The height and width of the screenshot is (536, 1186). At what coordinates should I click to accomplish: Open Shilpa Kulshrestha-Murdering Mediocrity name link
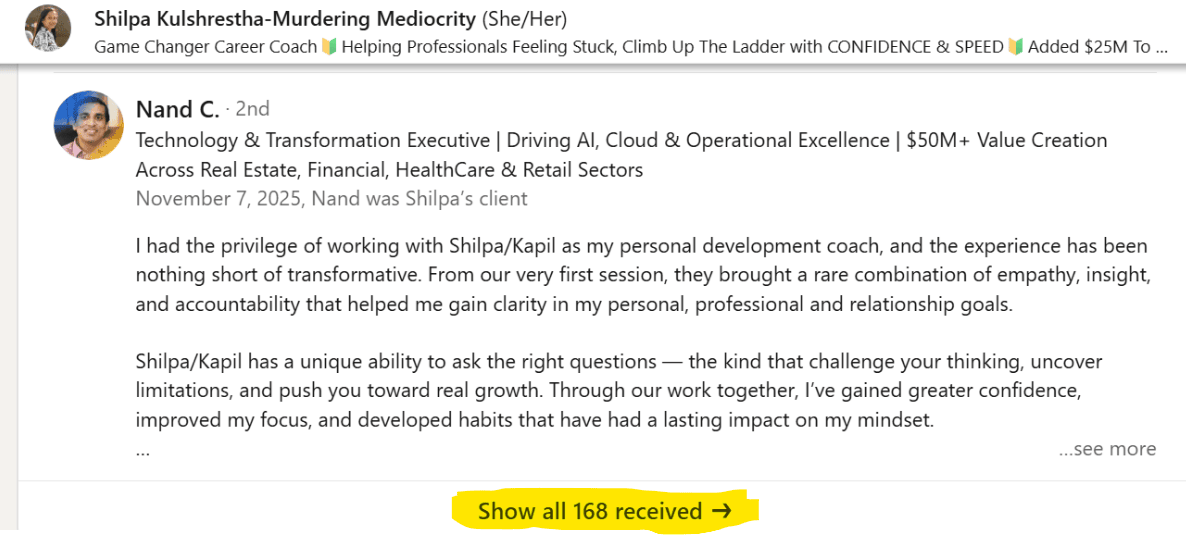coord(285,19)
